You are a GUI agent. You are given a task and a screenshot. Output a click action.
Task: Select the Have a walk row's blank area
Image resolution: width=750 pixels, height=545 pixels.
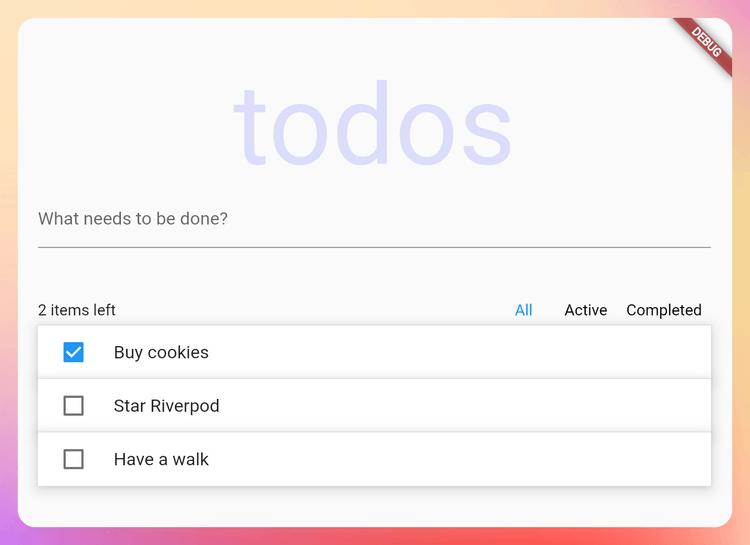459,459
